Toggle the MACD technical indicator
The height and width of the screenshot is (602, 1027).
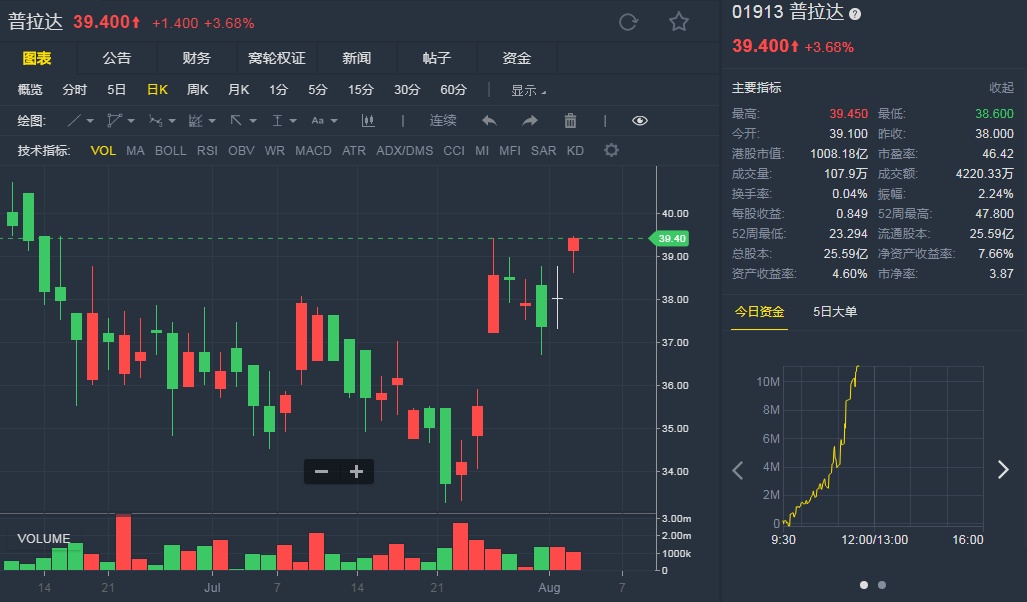tap(313, 151)
